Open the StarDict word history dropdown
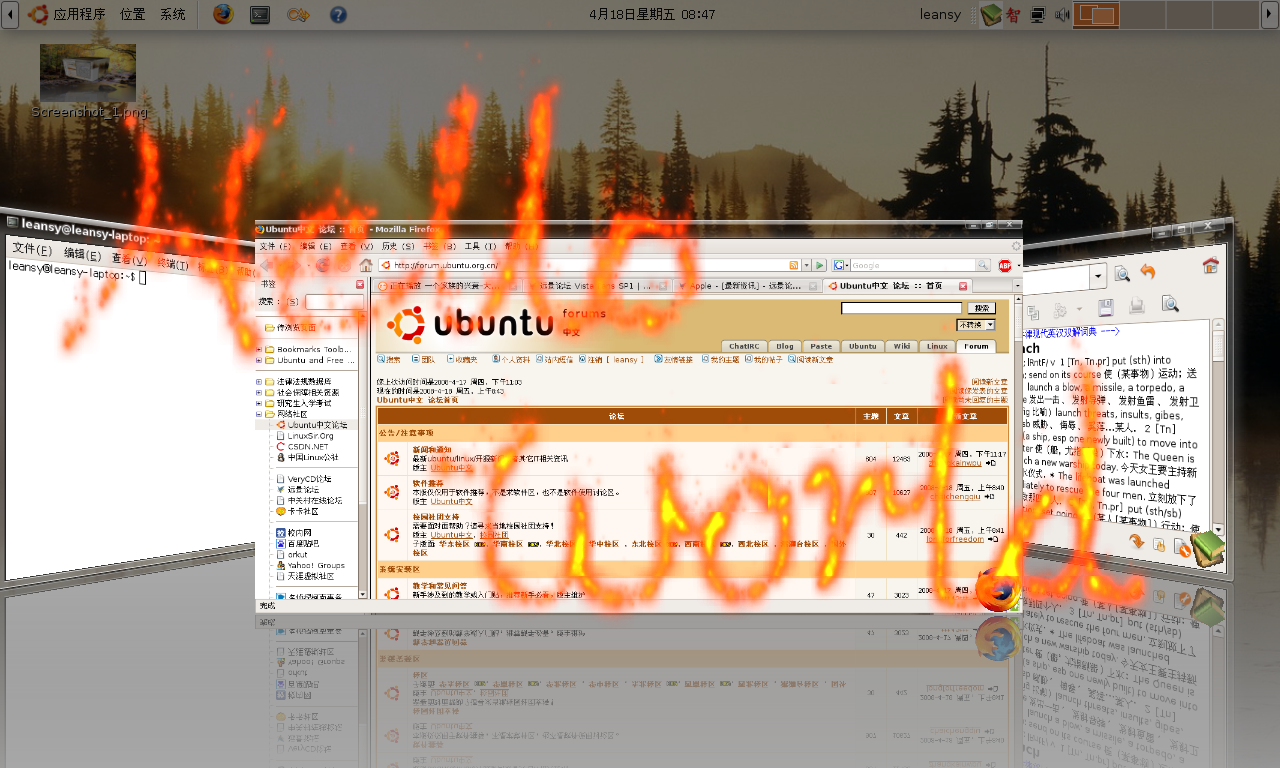1280x768 pixels. click(1097, 275)
